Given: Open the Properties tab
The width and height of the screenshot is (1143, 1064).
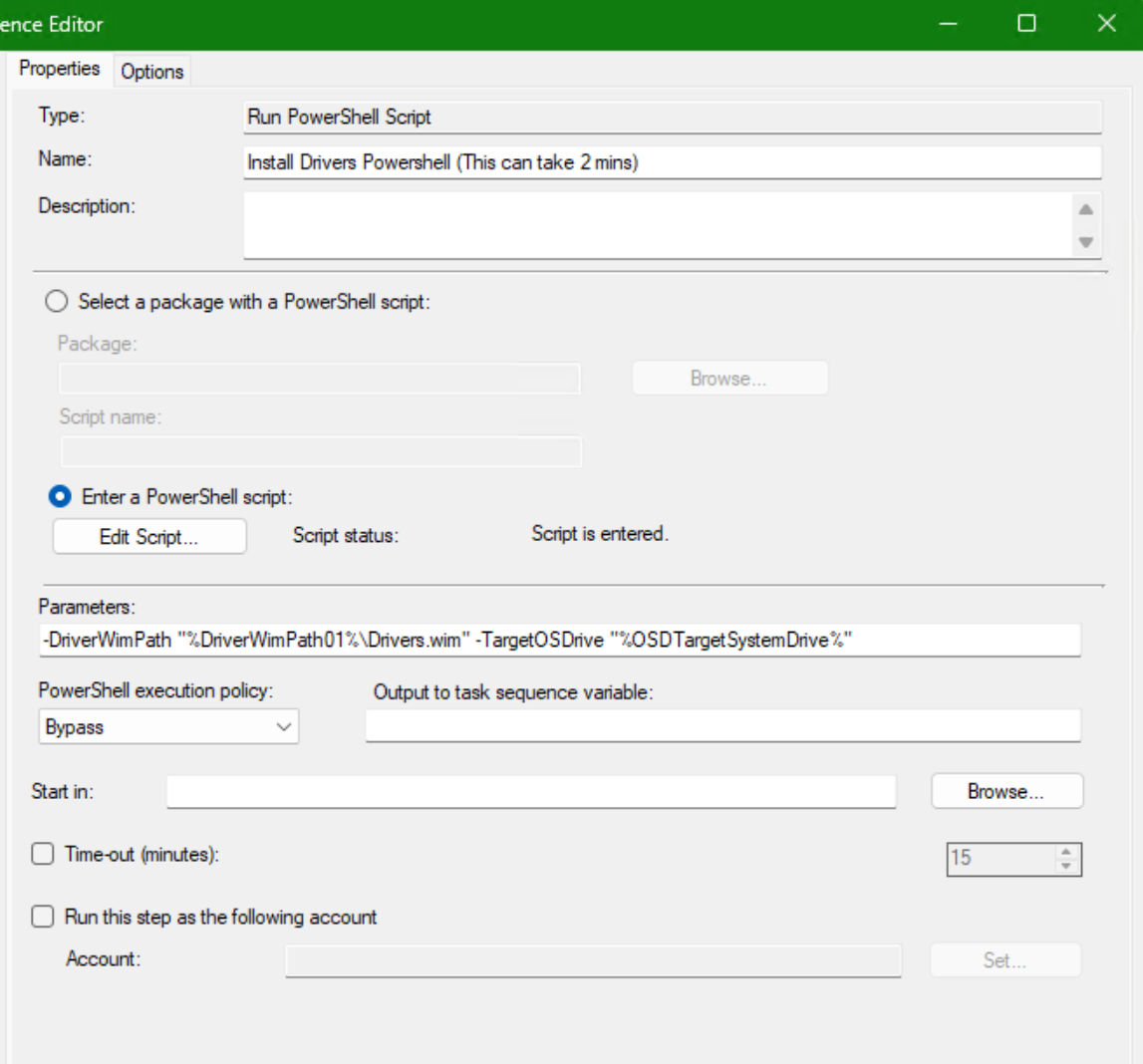Looking at the screenshot, I should pos(60,69).
